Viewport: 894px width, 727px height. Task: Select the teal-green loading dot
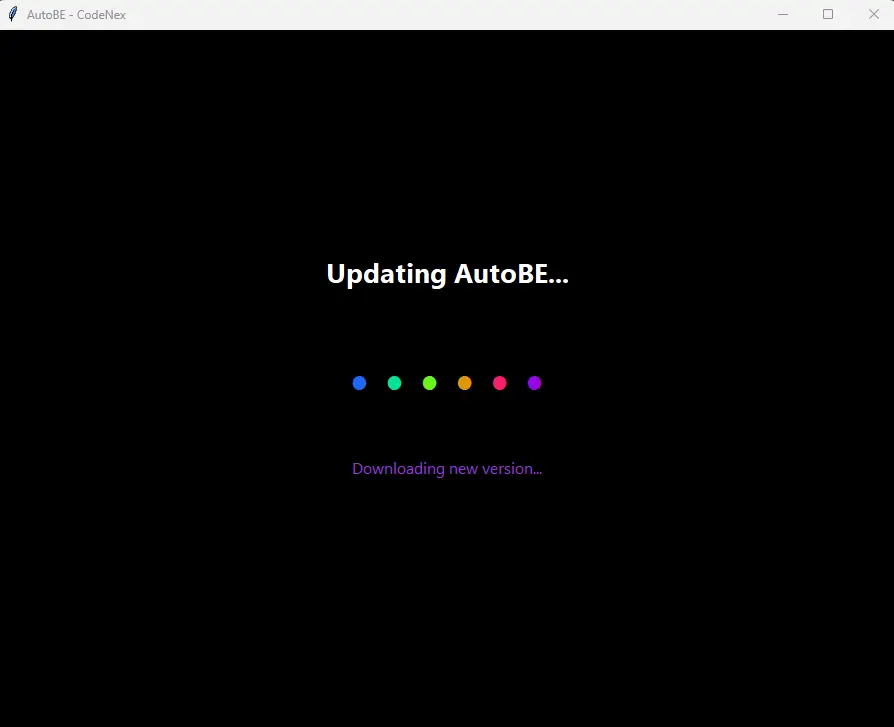394,383
